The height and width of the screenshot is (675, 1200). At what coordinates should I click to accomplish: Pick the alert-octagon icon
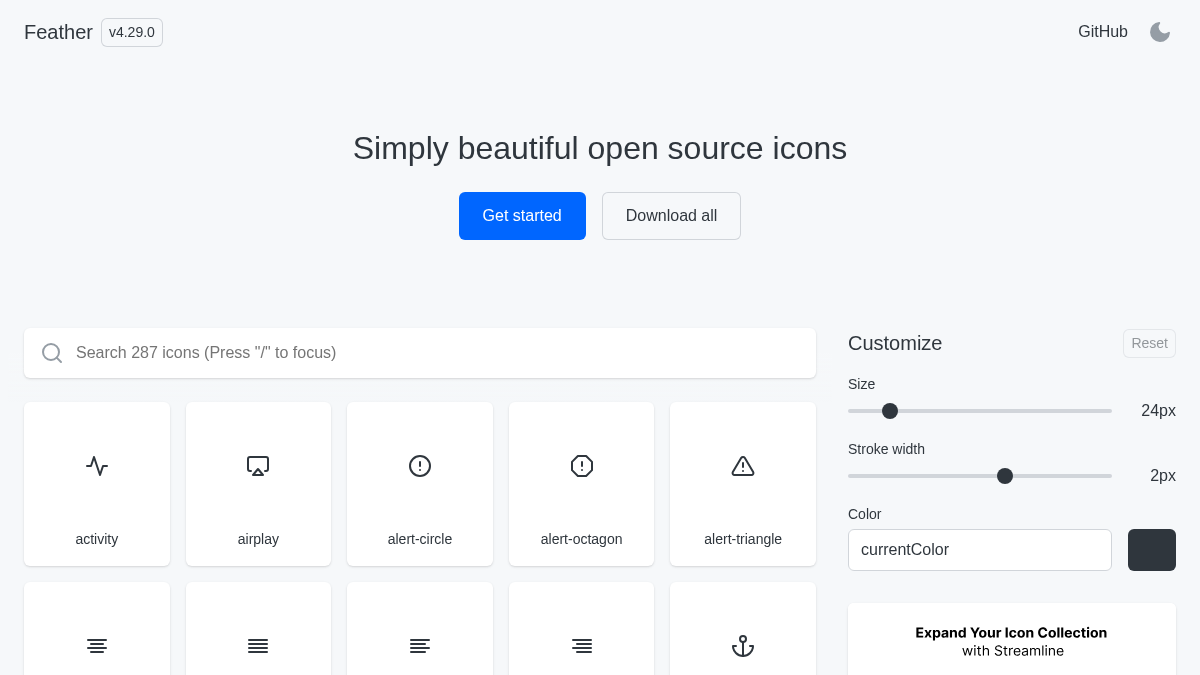click(x=582, y=466)
